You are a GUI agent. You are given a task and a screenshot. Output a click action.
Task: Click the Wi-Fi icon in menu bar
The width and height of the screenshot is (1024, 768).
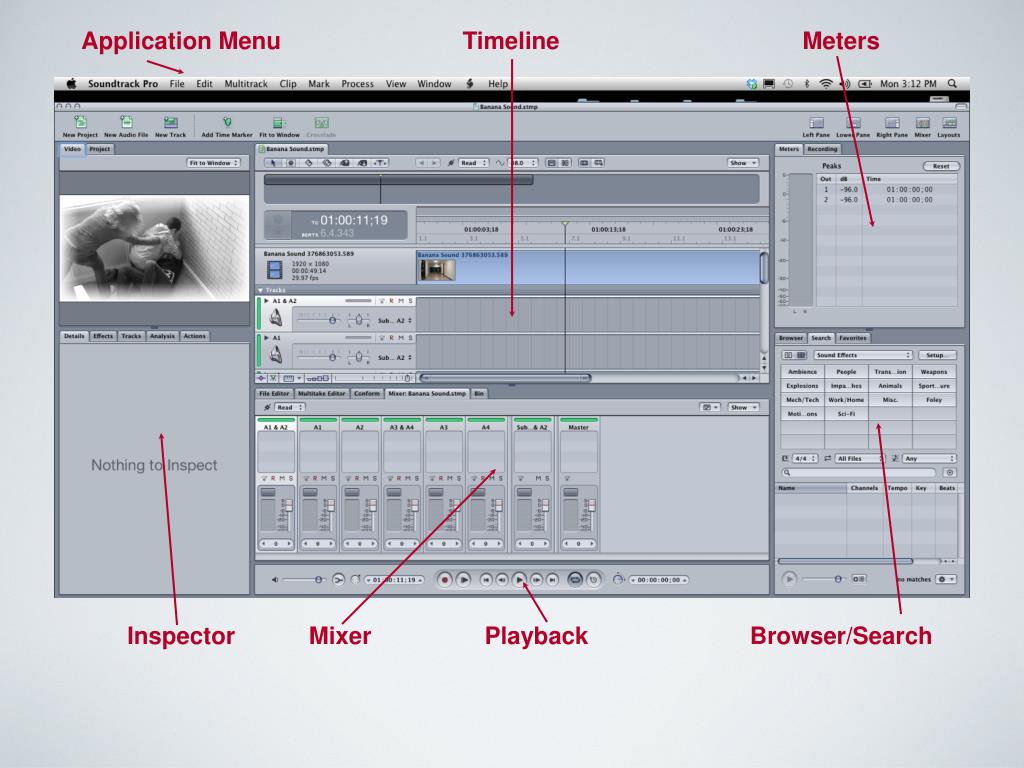825,84
